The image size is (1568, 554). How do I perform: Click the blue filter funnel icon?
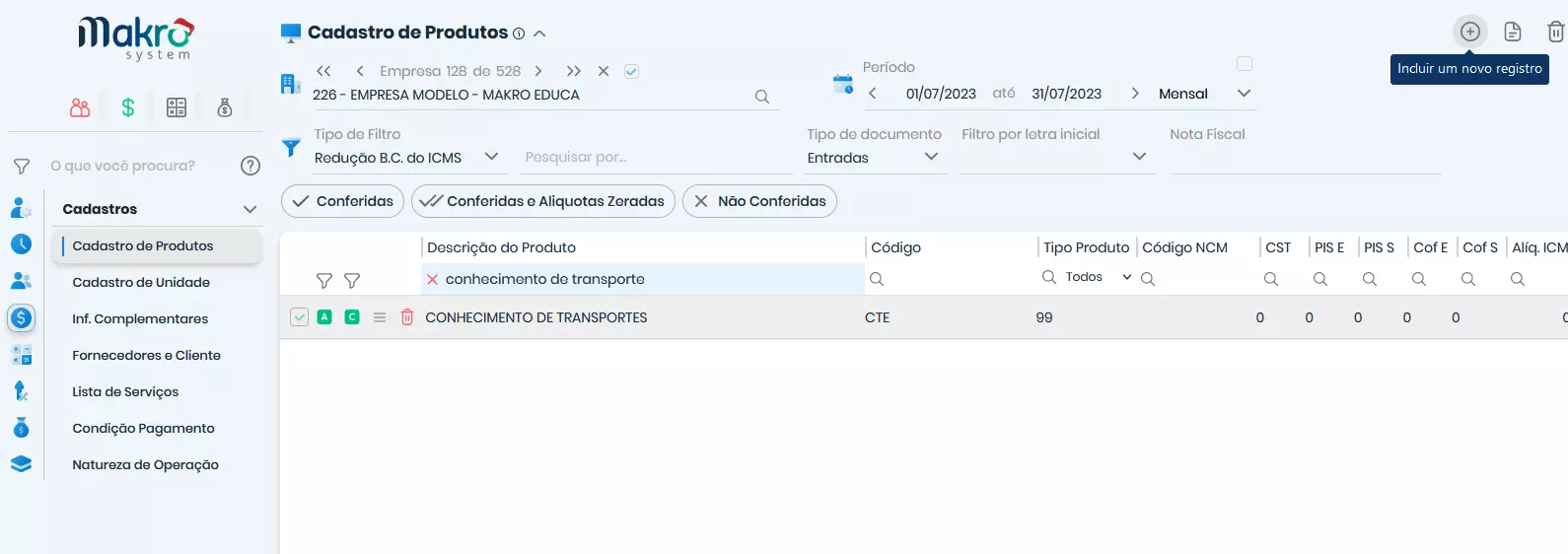[291, 148]
